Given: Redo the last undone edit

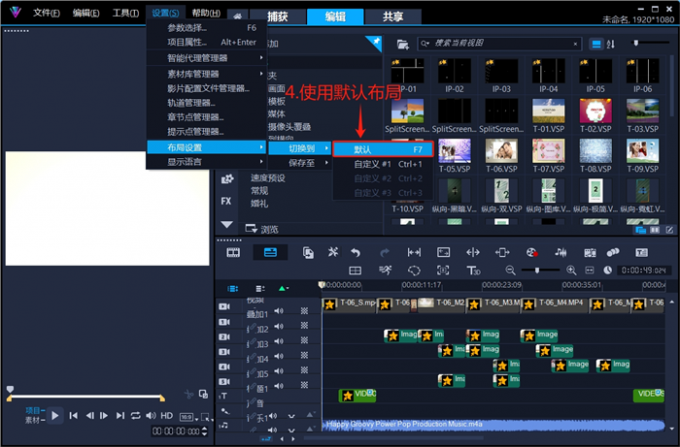Looking at the screenshot, I should (385, 252).
